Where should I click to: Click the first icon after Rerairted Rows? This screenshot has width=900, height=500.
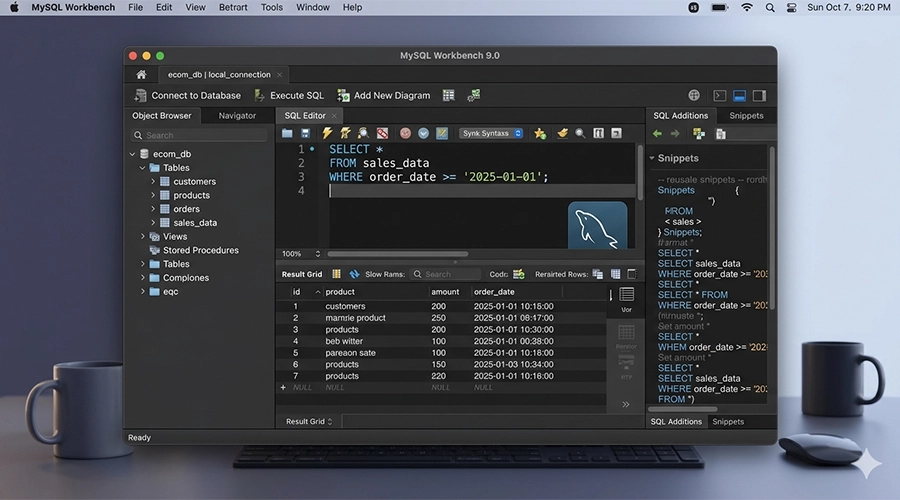click(598, 274)
